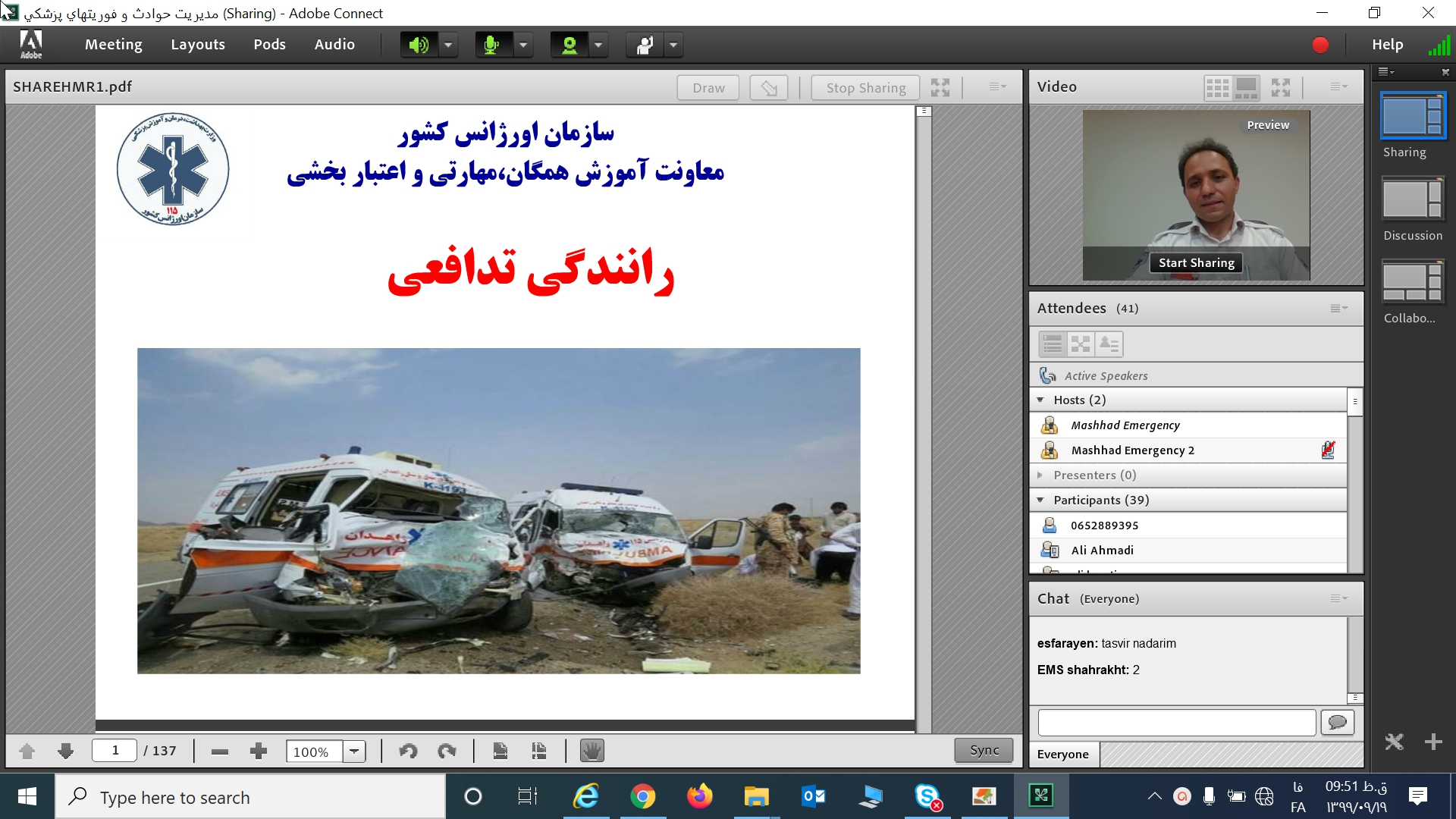Click the zoom in plus icon
The height and width of the screenshot is (819, 1456).
tap(259, 751)
